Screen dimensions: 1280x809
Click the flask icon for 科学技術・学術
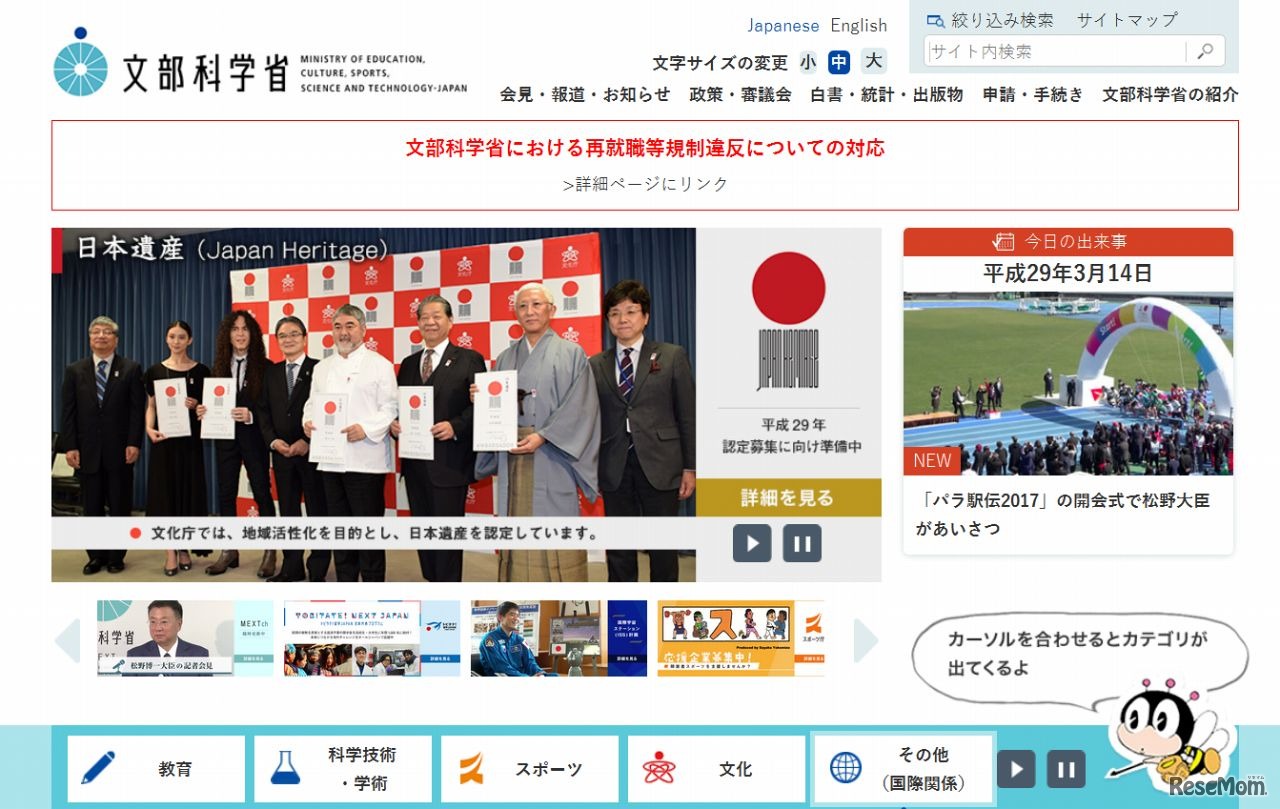tap(285, 768)
